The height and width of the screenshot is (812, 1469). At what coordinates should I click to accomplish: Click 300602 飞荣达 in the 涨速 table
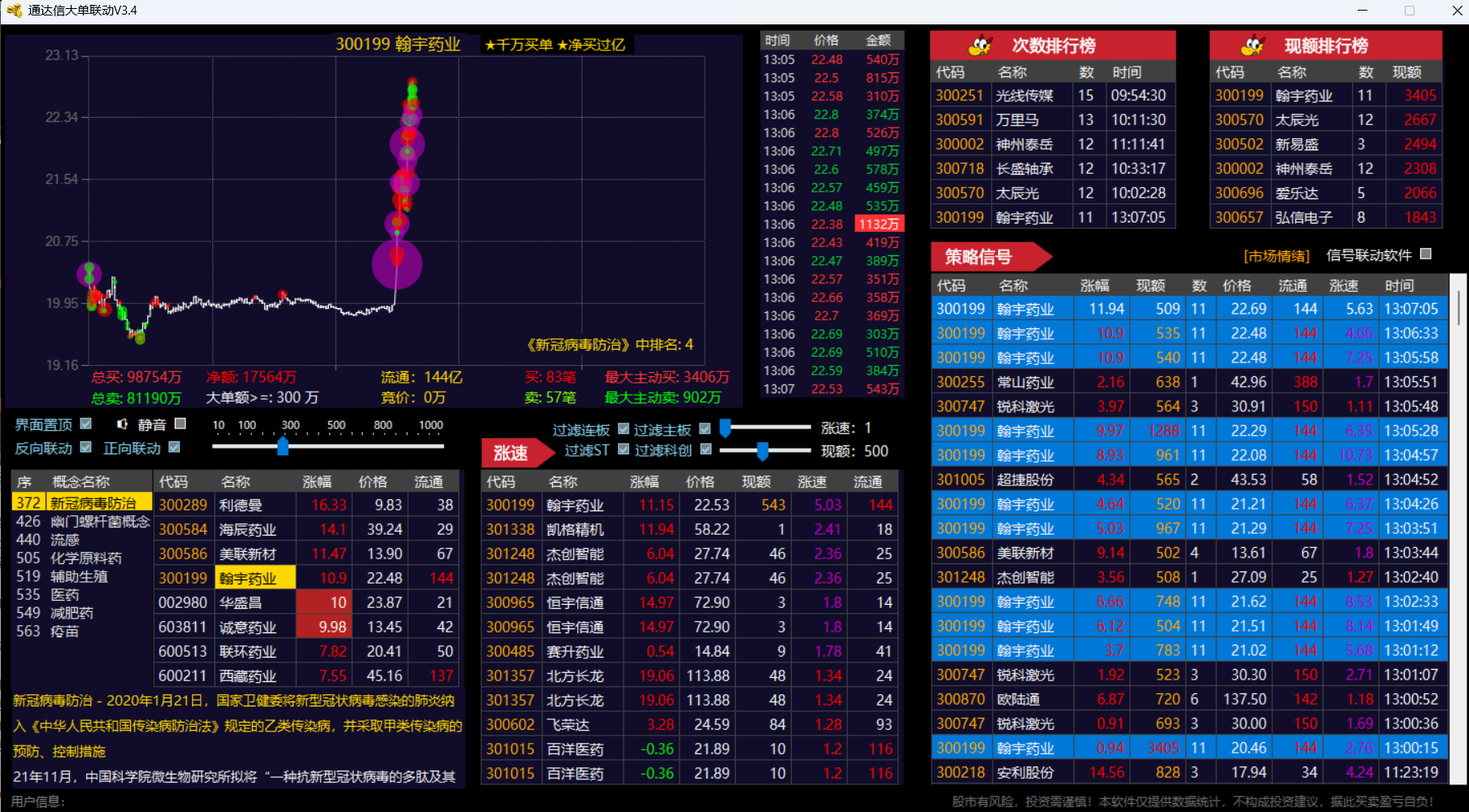point(689,724)
